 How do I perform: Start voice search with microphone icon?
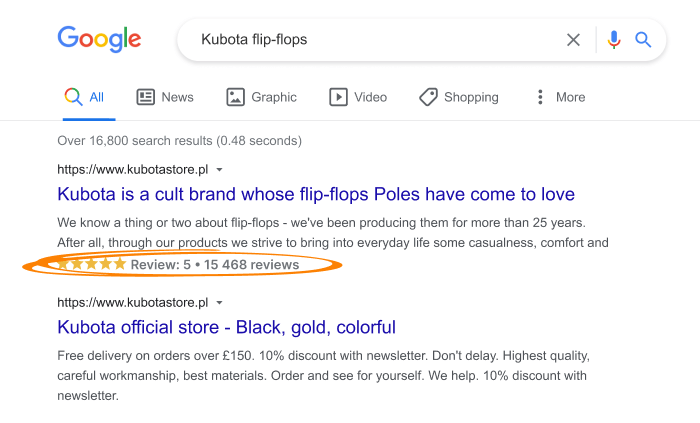614,40
